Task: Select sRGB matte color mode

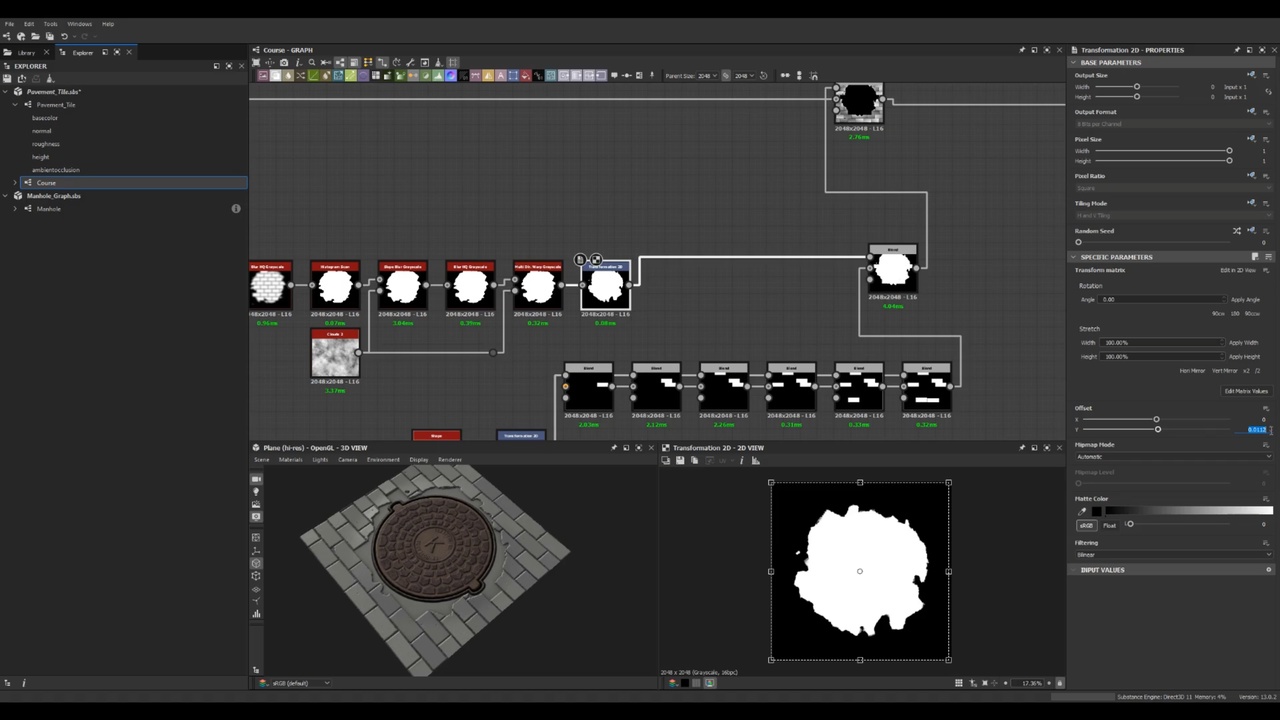Action: coord(1087,525)
